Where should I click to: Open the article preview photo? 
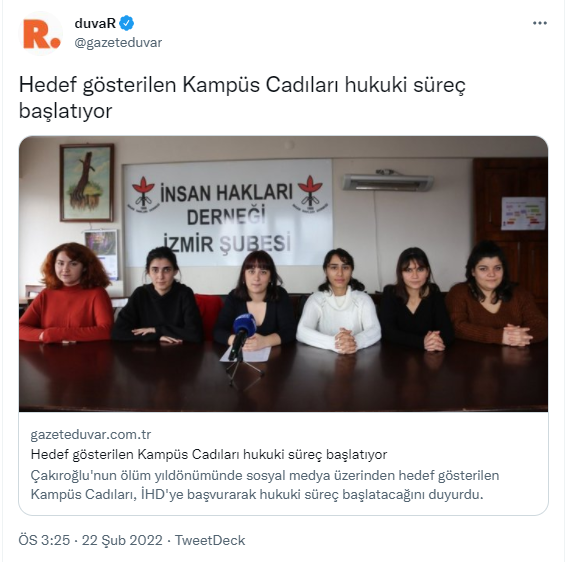tap(284, 274)
